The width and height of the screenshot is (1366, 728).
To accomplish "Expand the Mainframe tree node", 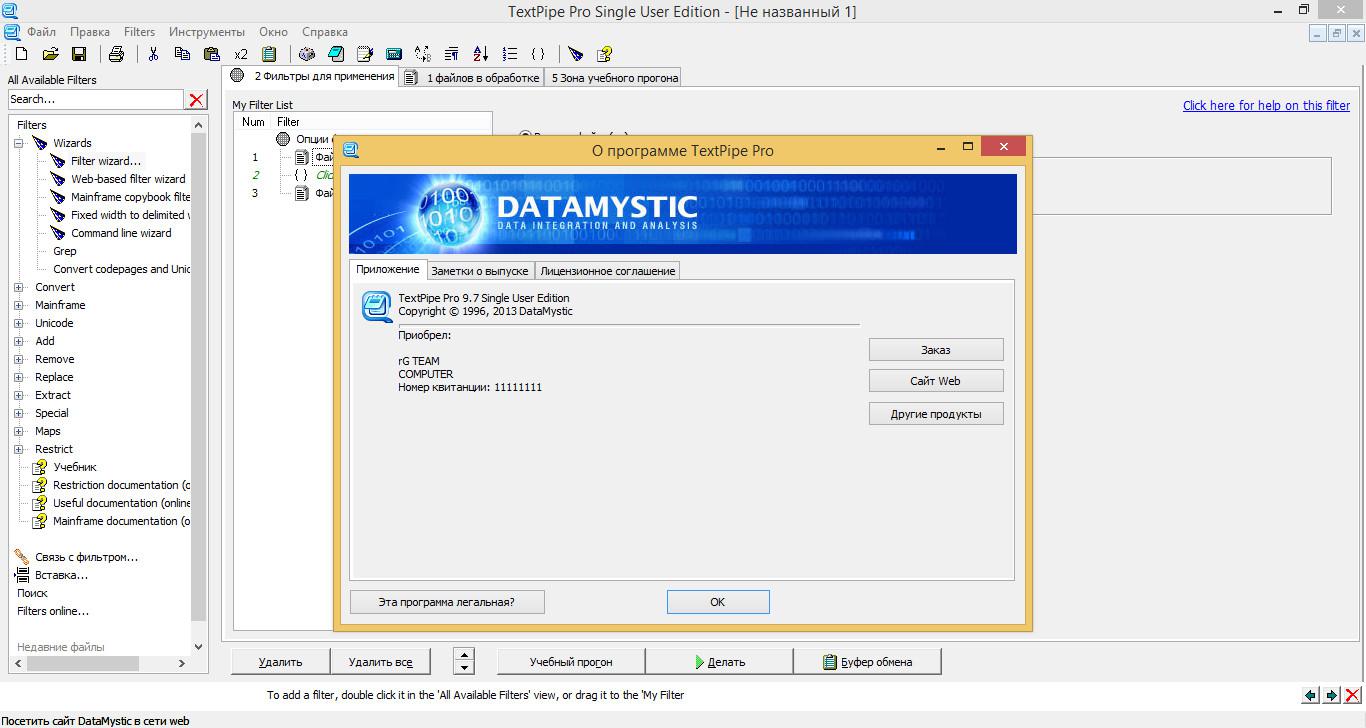I will coord(19,305).
